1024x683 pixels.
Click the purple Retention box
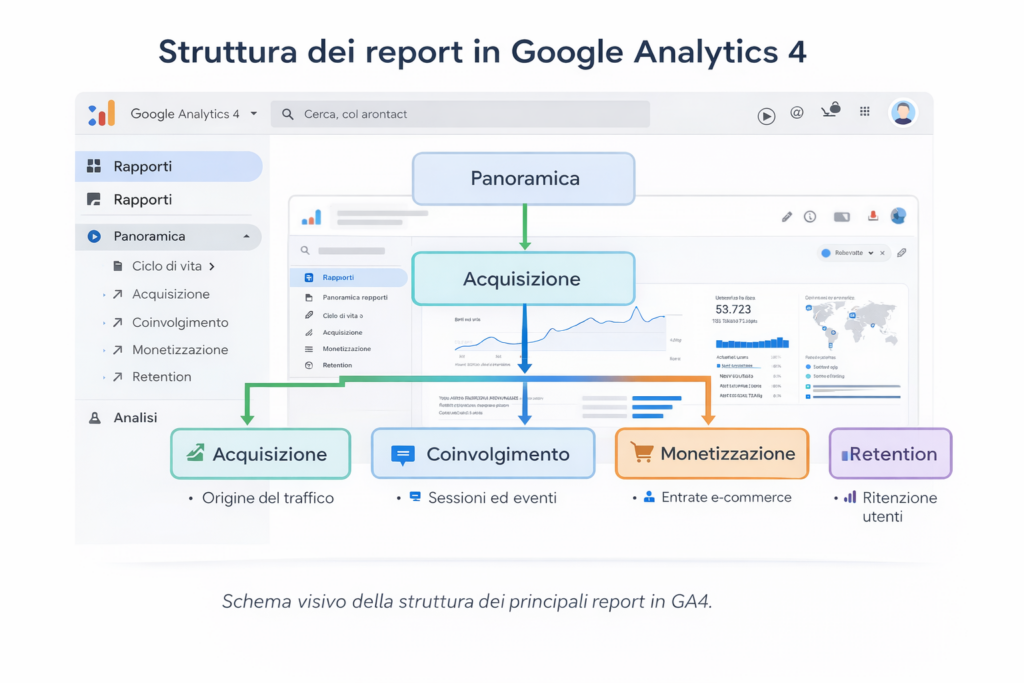(x=890, y=454)
